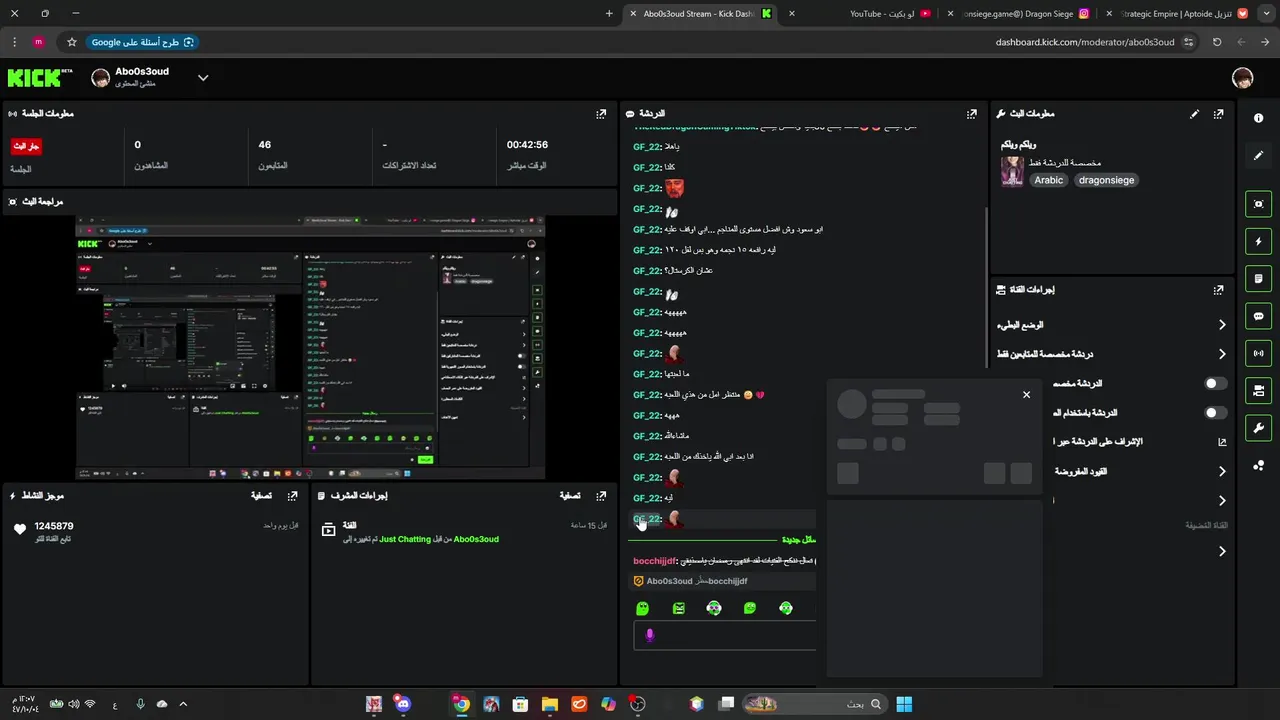Viewport: 1280px width, 720px height.
Task: Click the Arabic language tag
Action: (x=1049, y=180)
